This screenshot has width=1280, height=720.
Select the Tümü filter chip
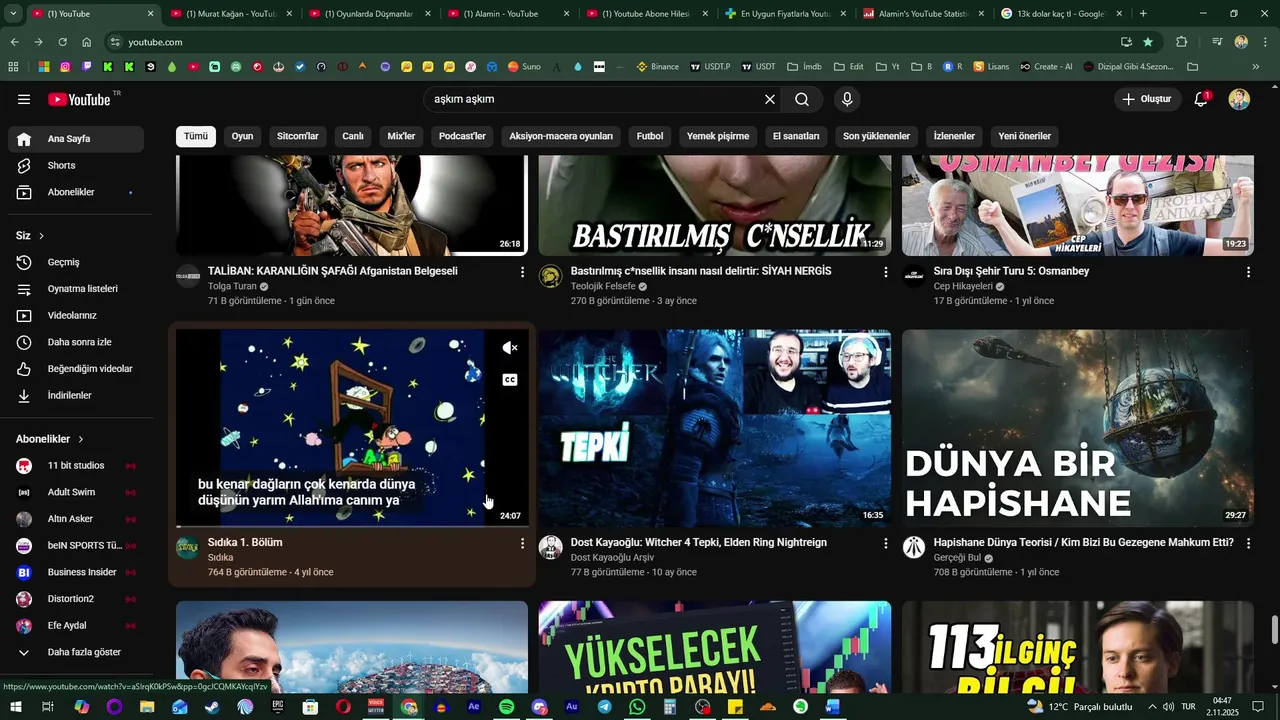pos(196,136)
